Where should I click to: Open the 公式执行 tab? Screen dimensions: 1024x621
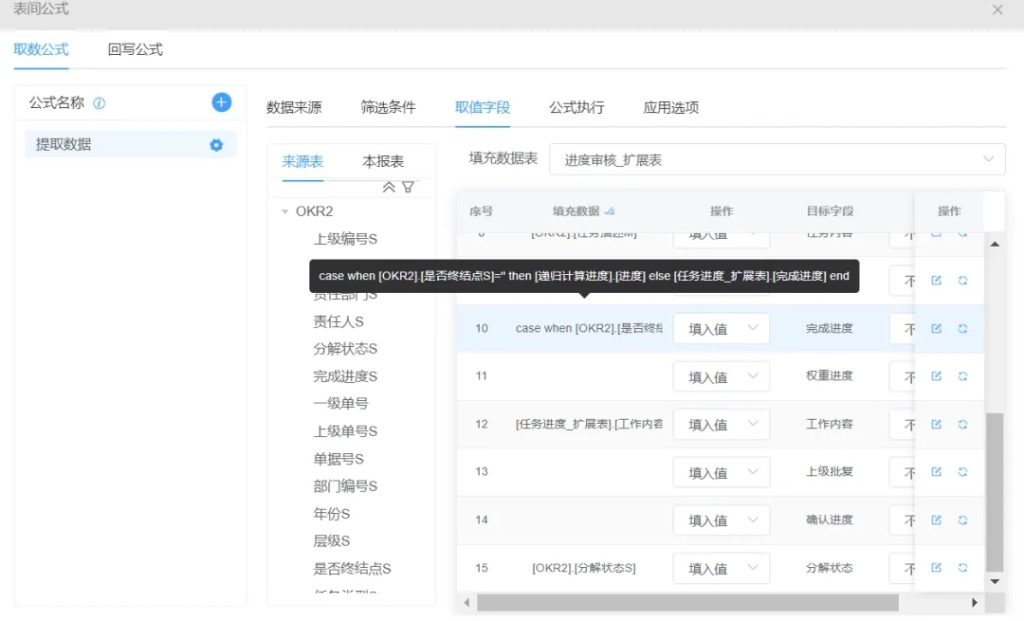click(x=577, y=107)
